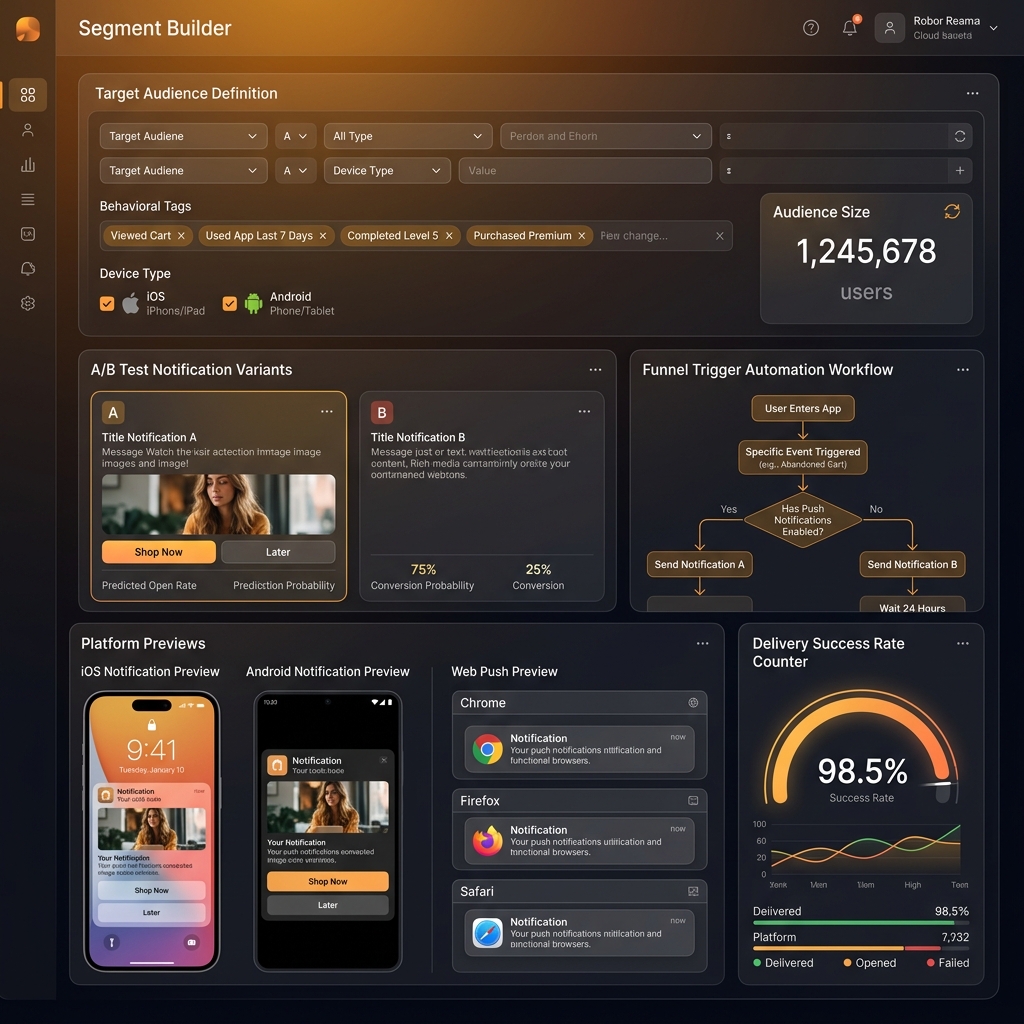Select the Send Notification B node
The image size is (1024, 1024).
click(x=912, y=564)
